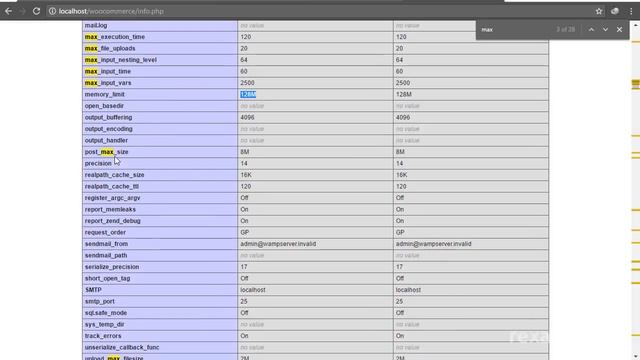640x360 pixels.
Task: Click the serialize_precision directive
Action: point(112,267)
